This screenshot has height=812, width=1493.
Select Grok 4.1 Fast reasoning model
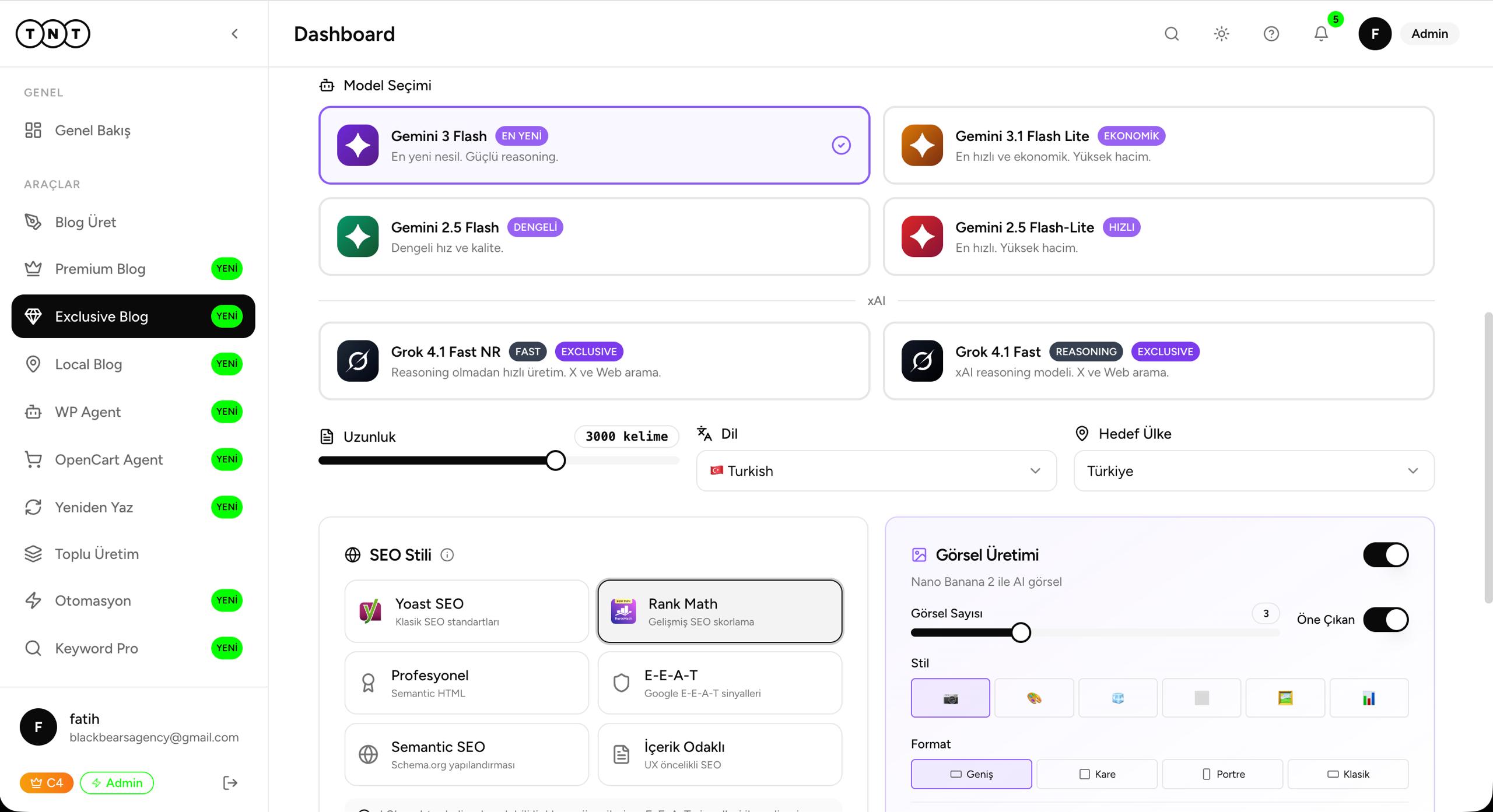(x=1158, y=361)
